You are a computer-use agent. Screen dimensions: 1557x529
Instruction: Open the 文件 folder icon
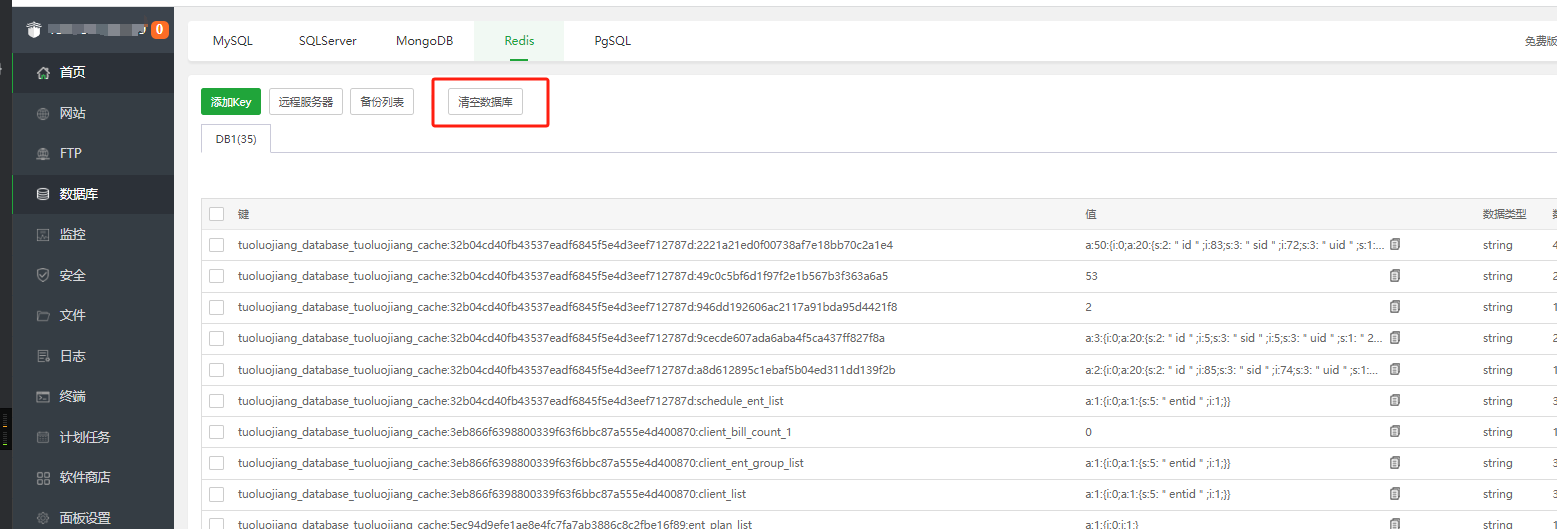point(43,315)
